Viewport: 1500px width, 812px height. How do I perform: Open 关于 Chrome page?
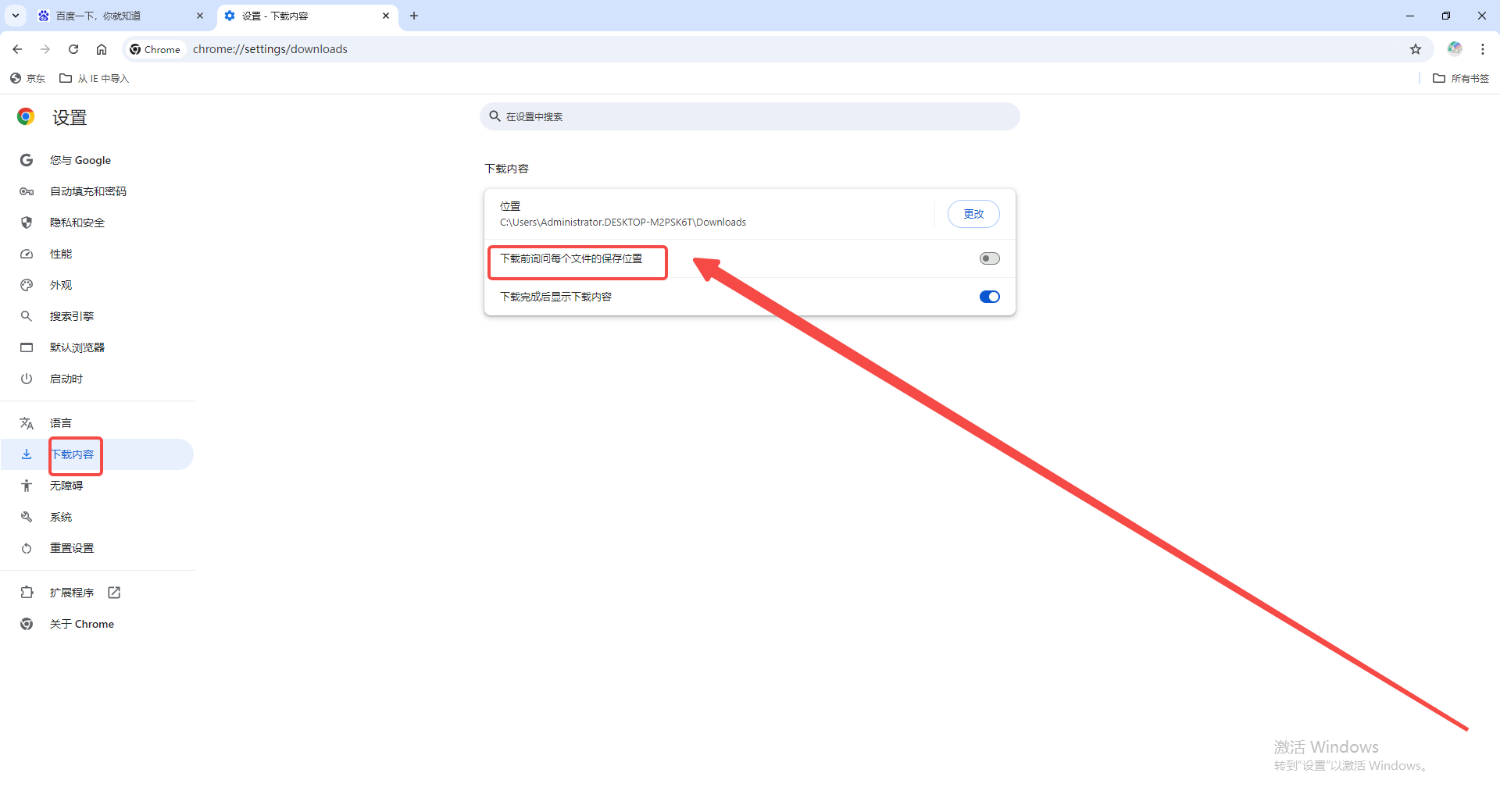point(82,624)
